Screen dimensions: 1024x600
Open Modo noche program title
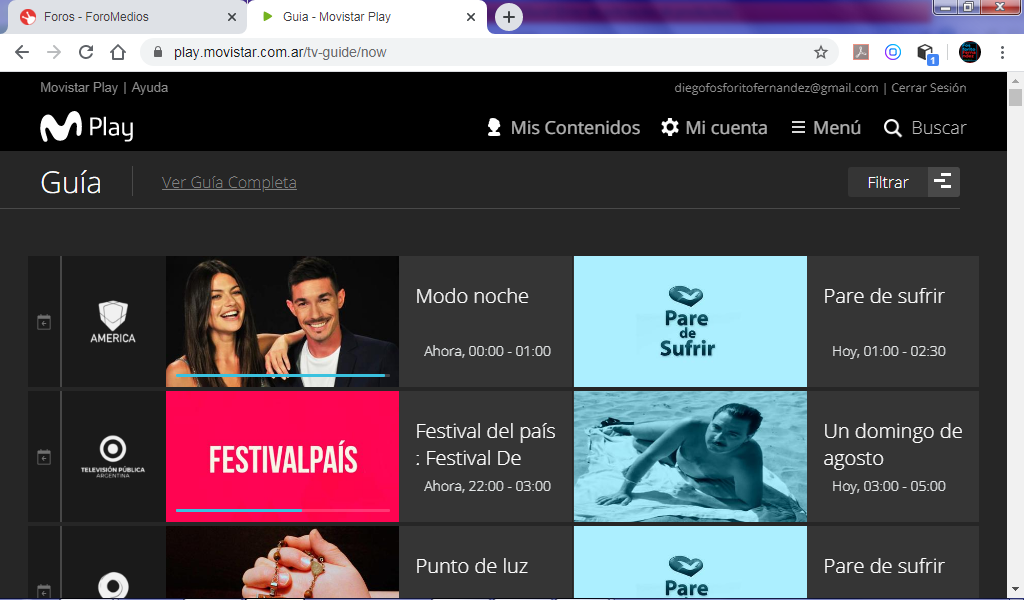click(472, 296)
